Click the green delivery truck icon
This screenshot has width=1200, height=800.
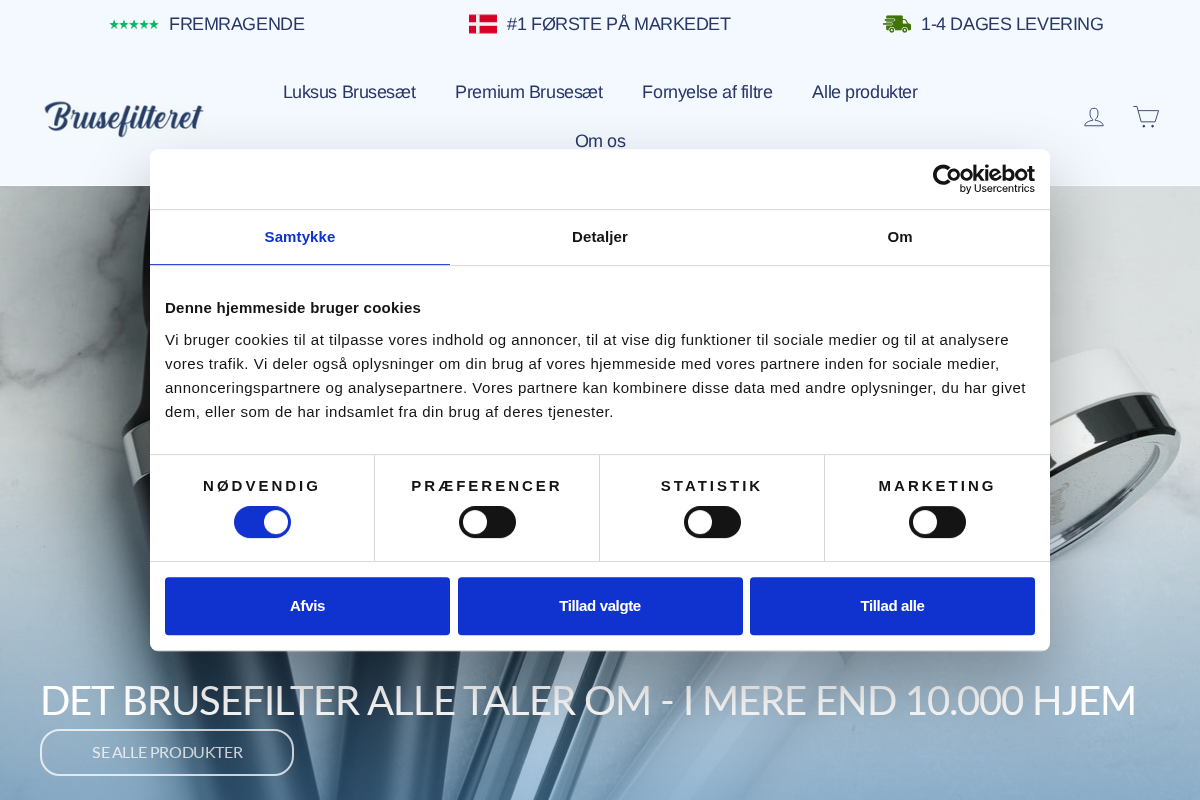click(897, 23)
